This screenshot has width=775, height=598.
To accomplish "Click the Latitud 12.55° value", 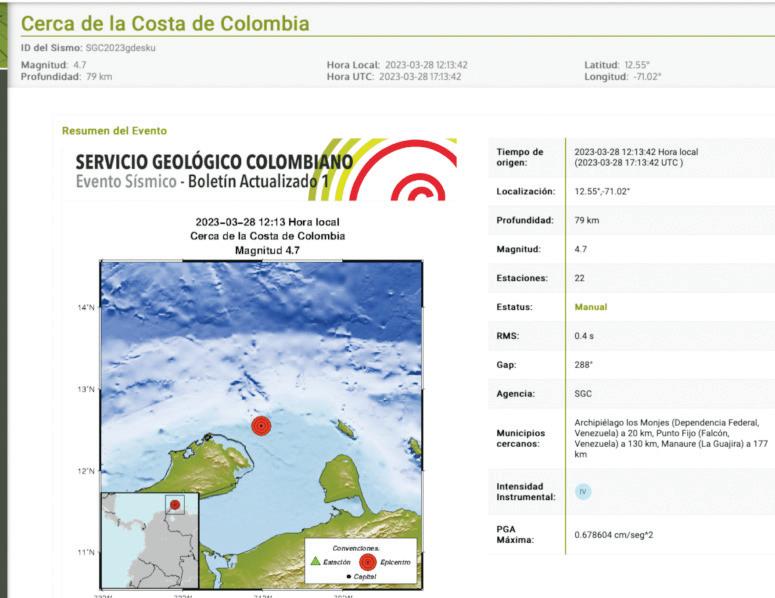I will point(637,65).
